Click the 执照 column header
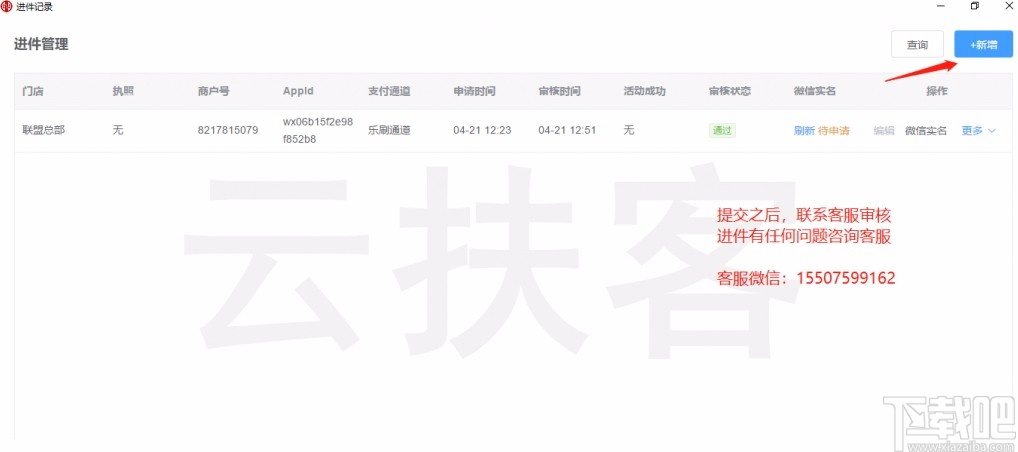The height and width of the screenshot is (452, 1018). [x=123, y=91]
